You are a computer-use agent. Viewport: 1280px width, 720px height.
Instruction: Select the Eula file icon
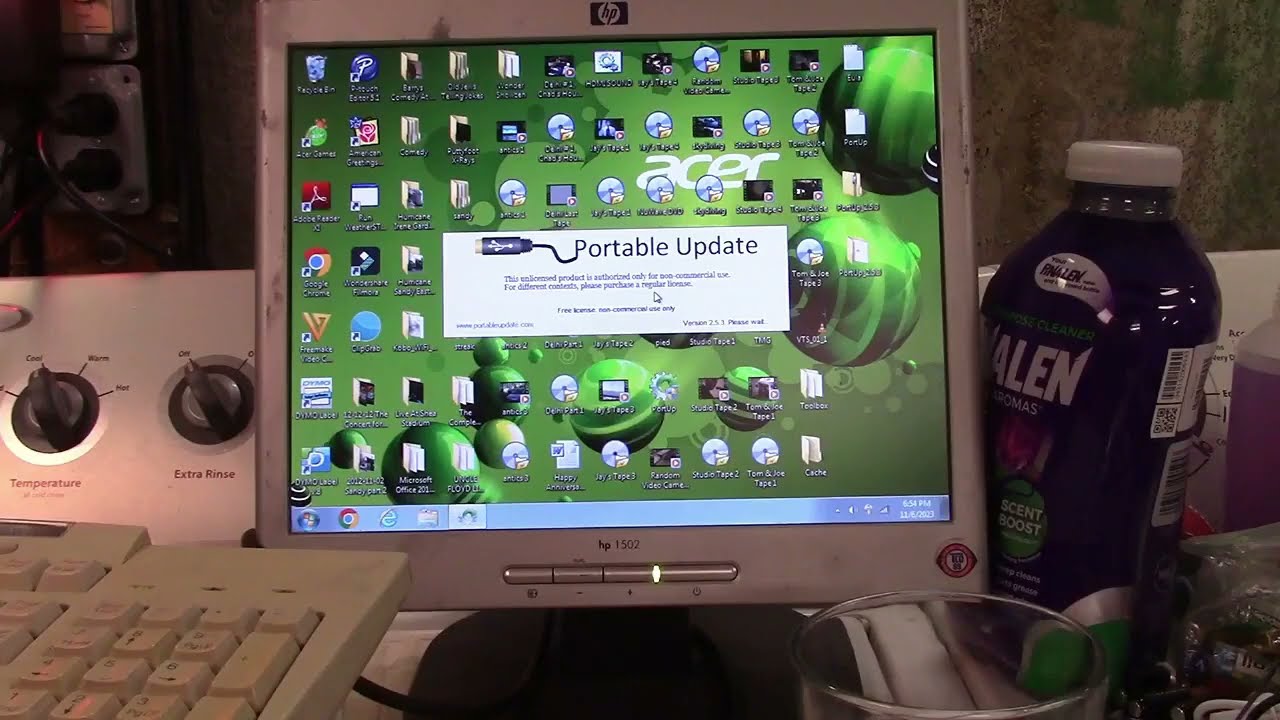pyautogui.click(x=853, y=62)
